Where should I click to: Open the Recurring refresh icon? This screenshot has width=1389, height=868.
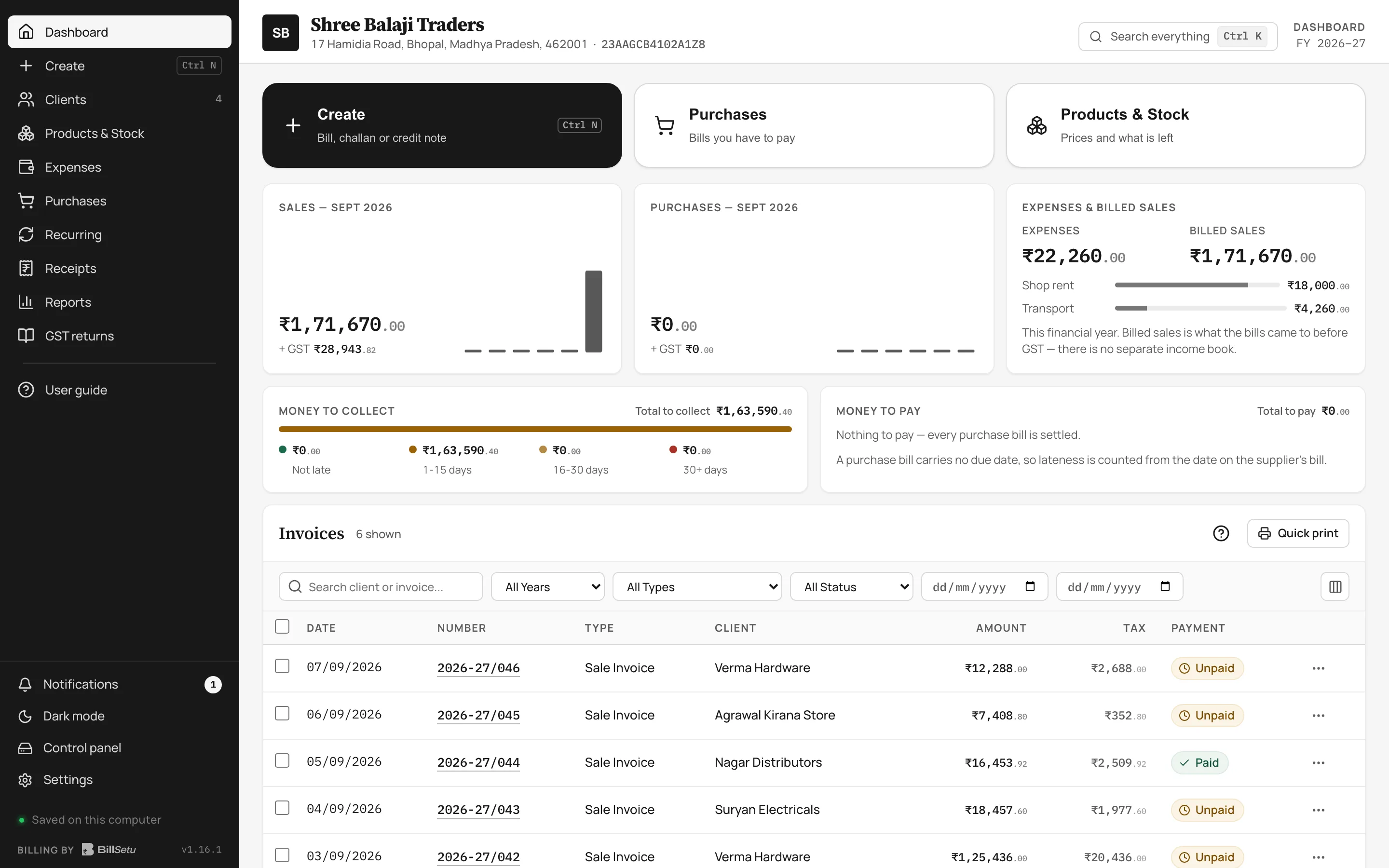click(26, 234)
